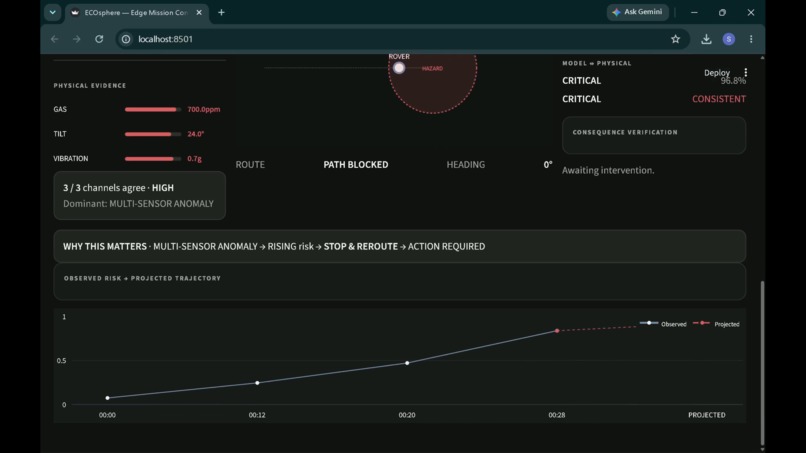
Task: Open the tab search dropdown arrow
Action: coord(52,12)
